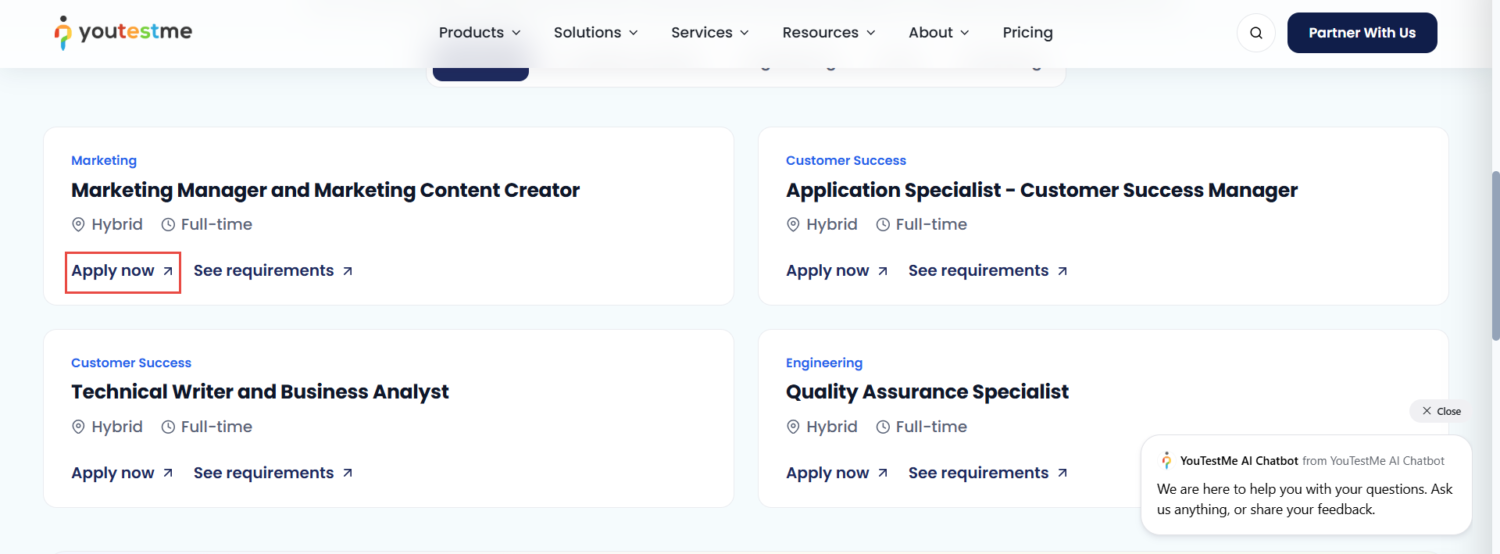
Task: Click the Partner With Us button
Action: coord(1362,33)
